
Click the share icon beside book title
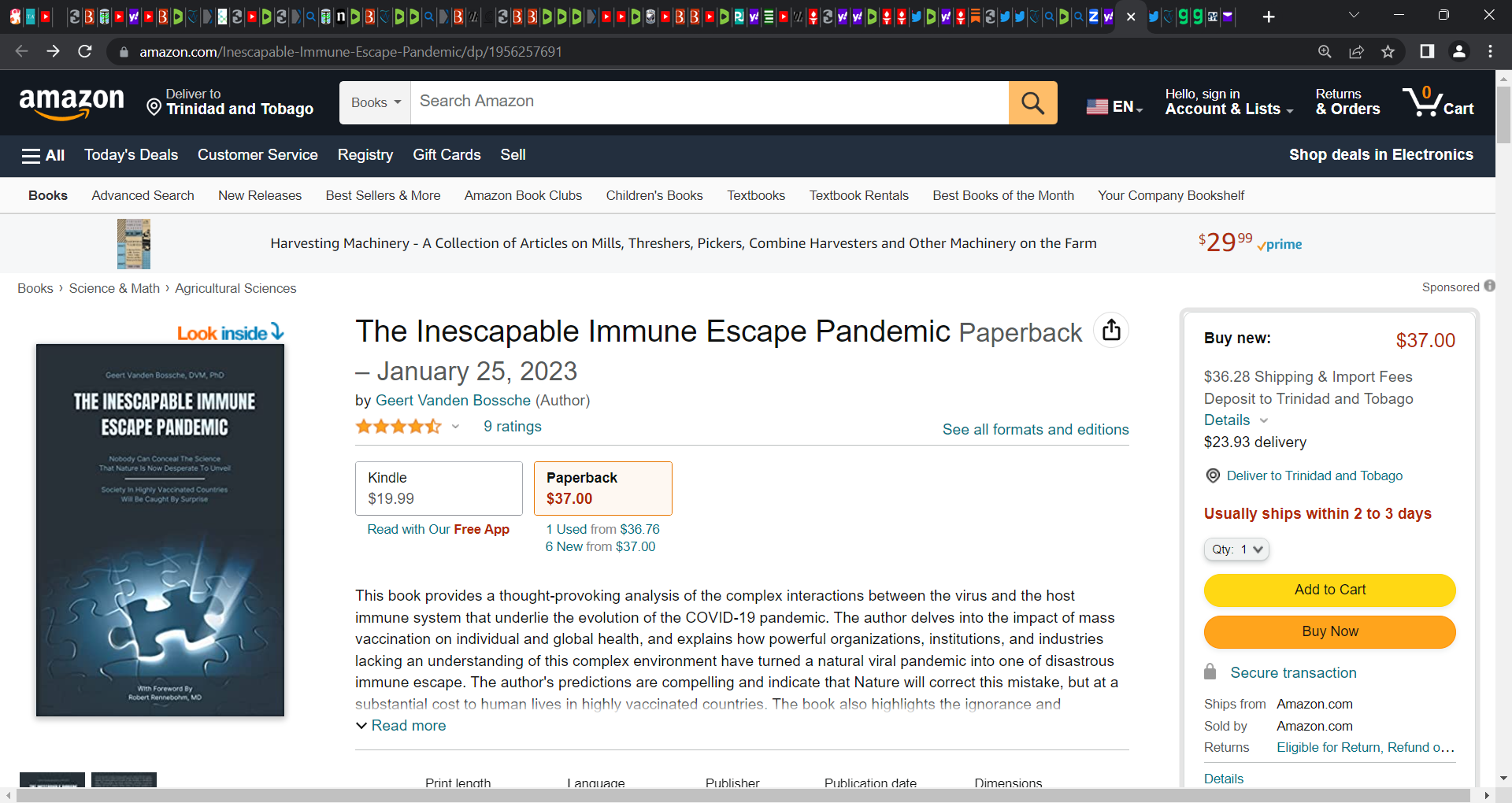[1111, 330]
